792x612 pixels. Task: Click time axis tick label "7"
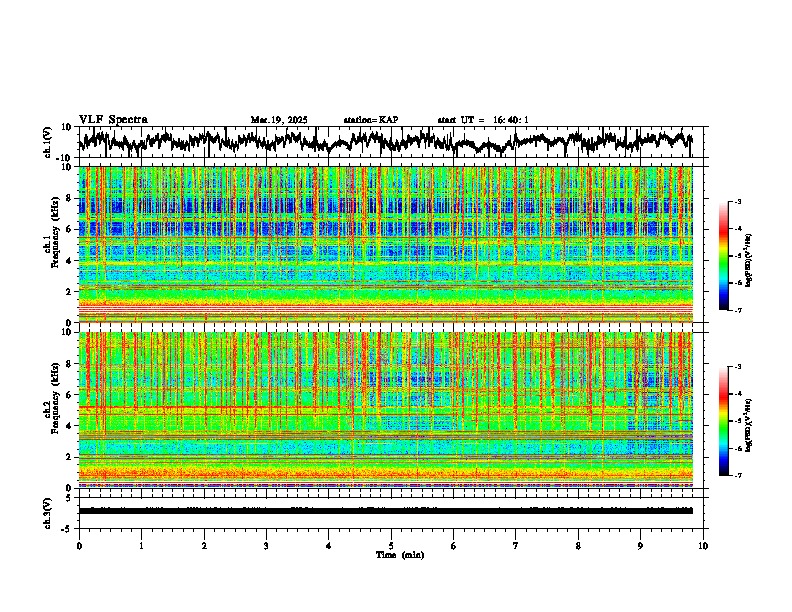coord(516,546)
